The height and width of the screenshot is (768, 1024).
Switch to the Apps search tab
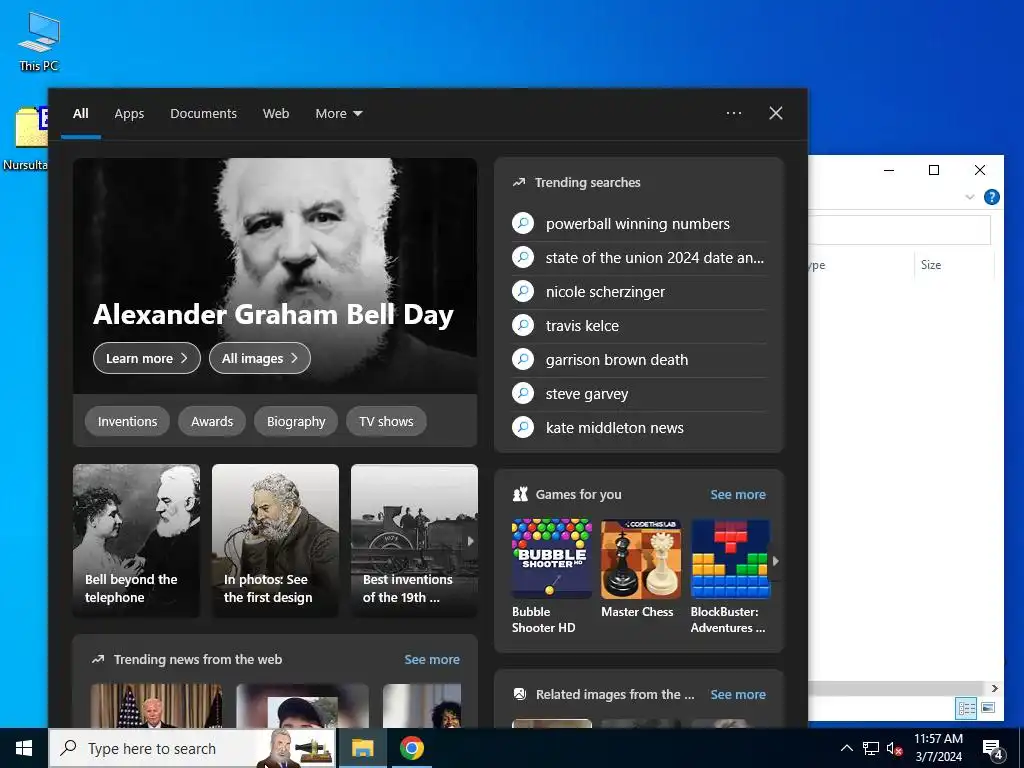coord(129,114)
